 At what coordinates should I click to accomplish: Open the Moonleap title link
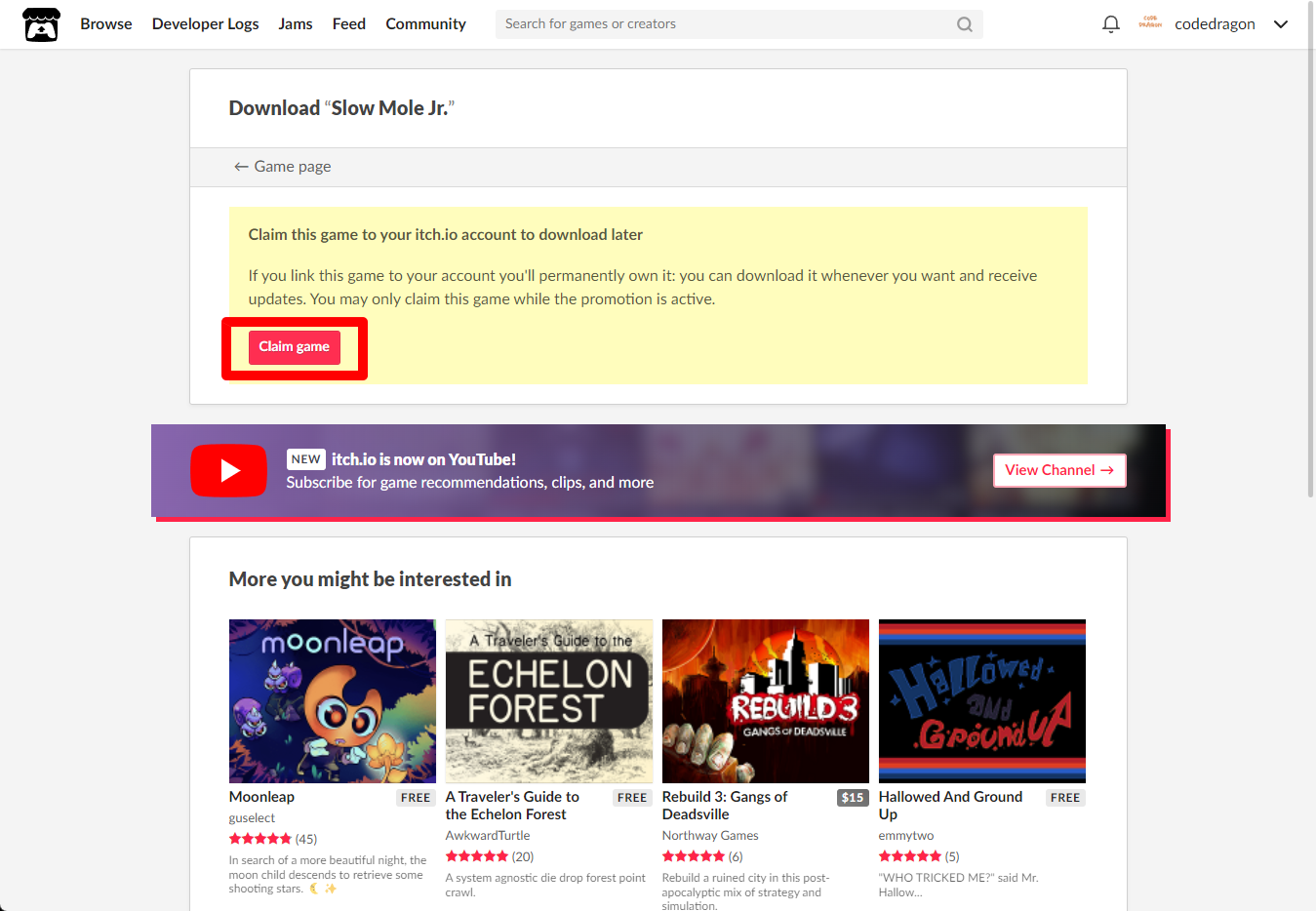(x=261, y=797)
